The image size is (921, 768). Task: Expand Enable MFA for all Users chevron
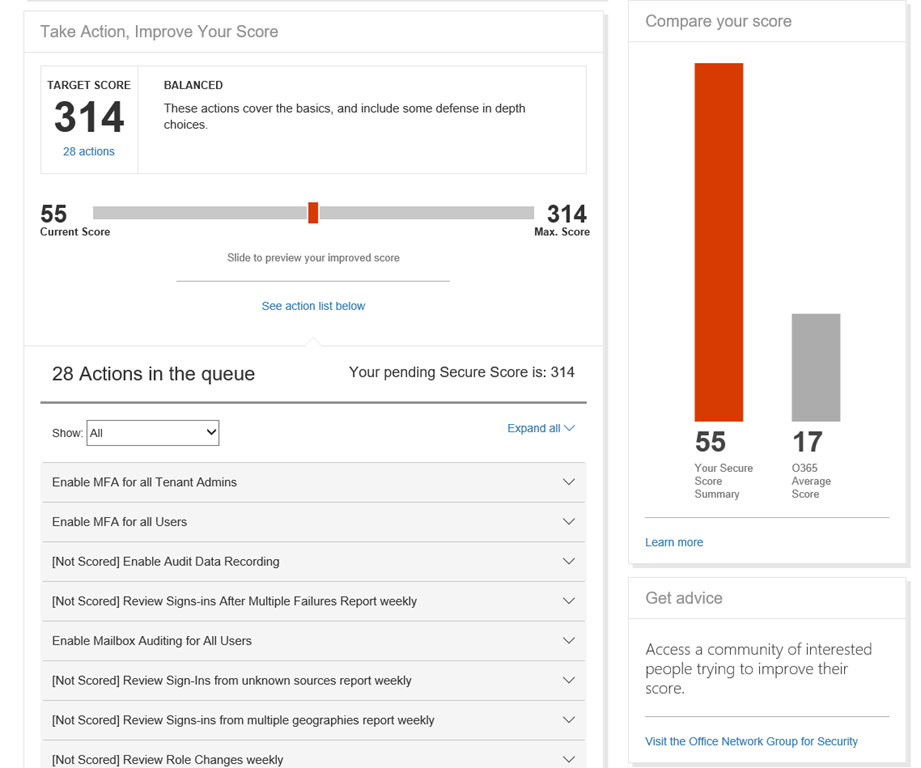click(568, 522)
